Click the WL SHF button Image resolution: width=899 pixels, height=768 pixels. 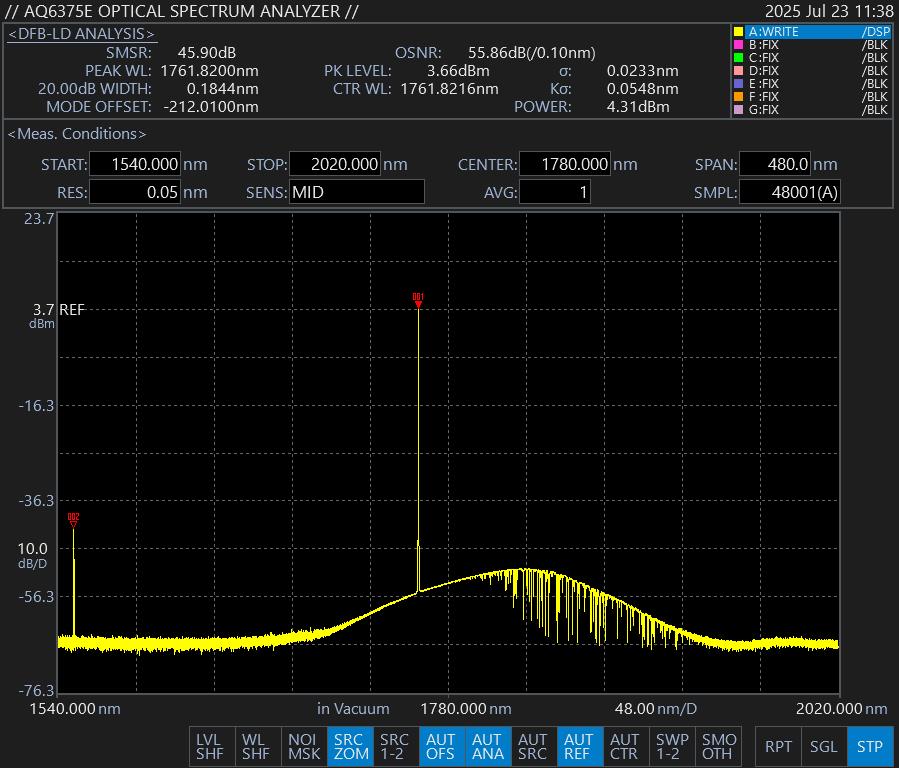256,746
